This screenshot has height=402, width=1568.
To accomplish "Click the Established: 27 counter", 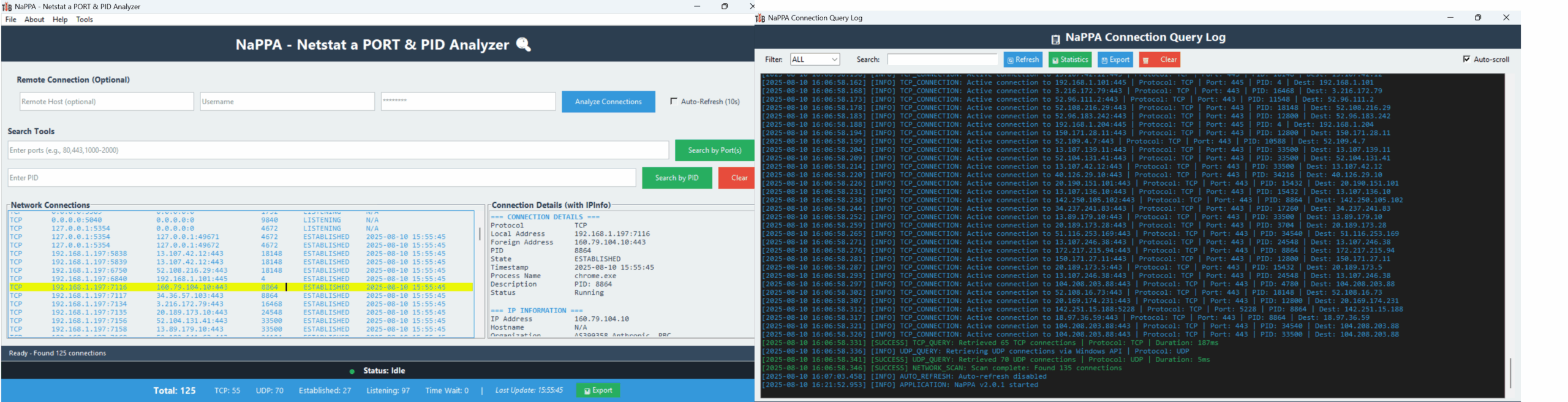I will pyautogui.click(x=325, y=390).
